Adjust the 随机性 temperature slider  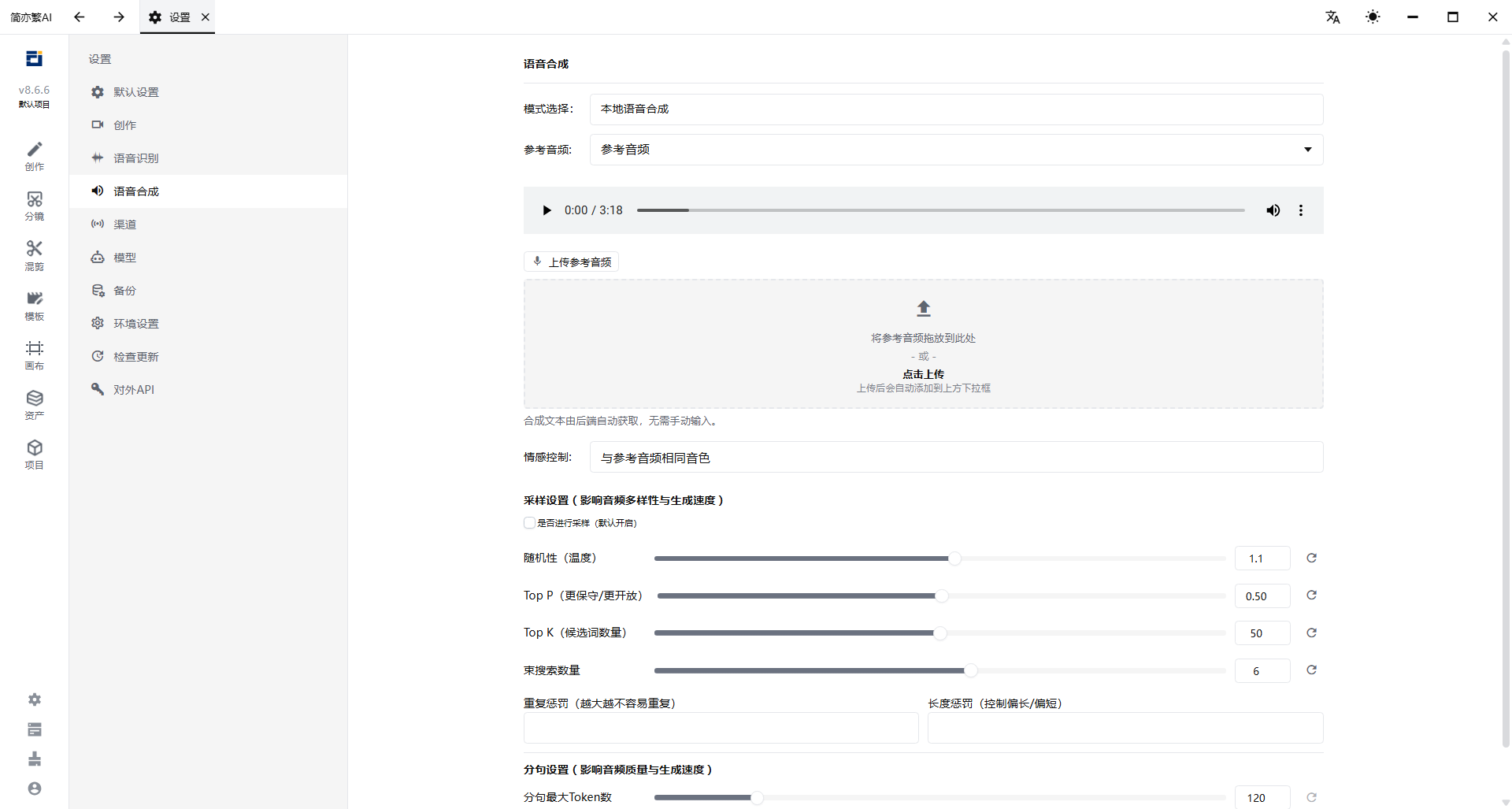click(939, 559)
